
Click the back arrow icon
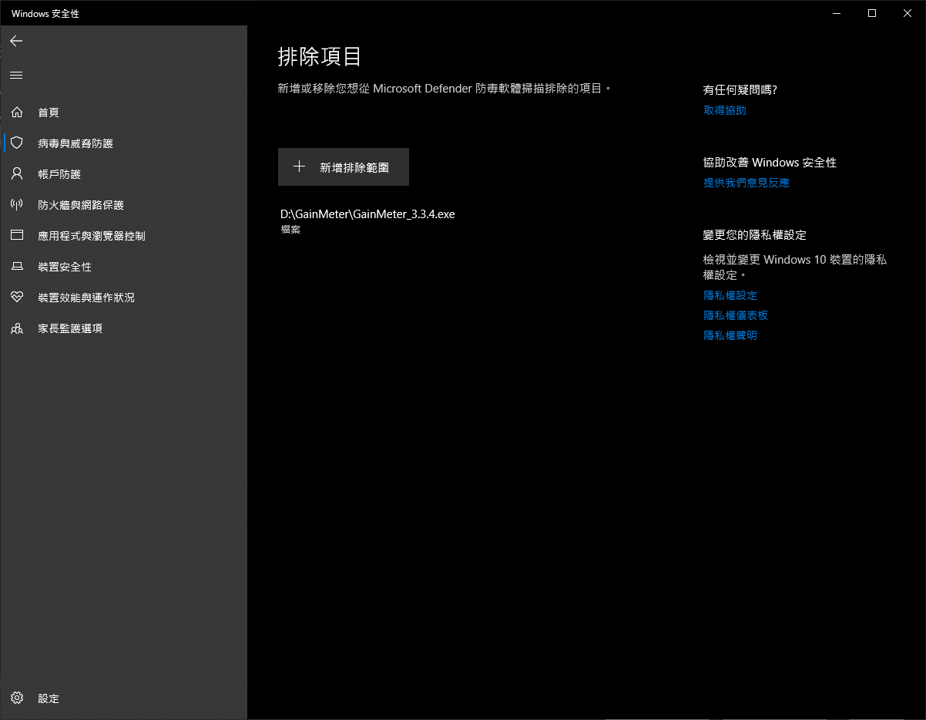[x=17, y=41]
